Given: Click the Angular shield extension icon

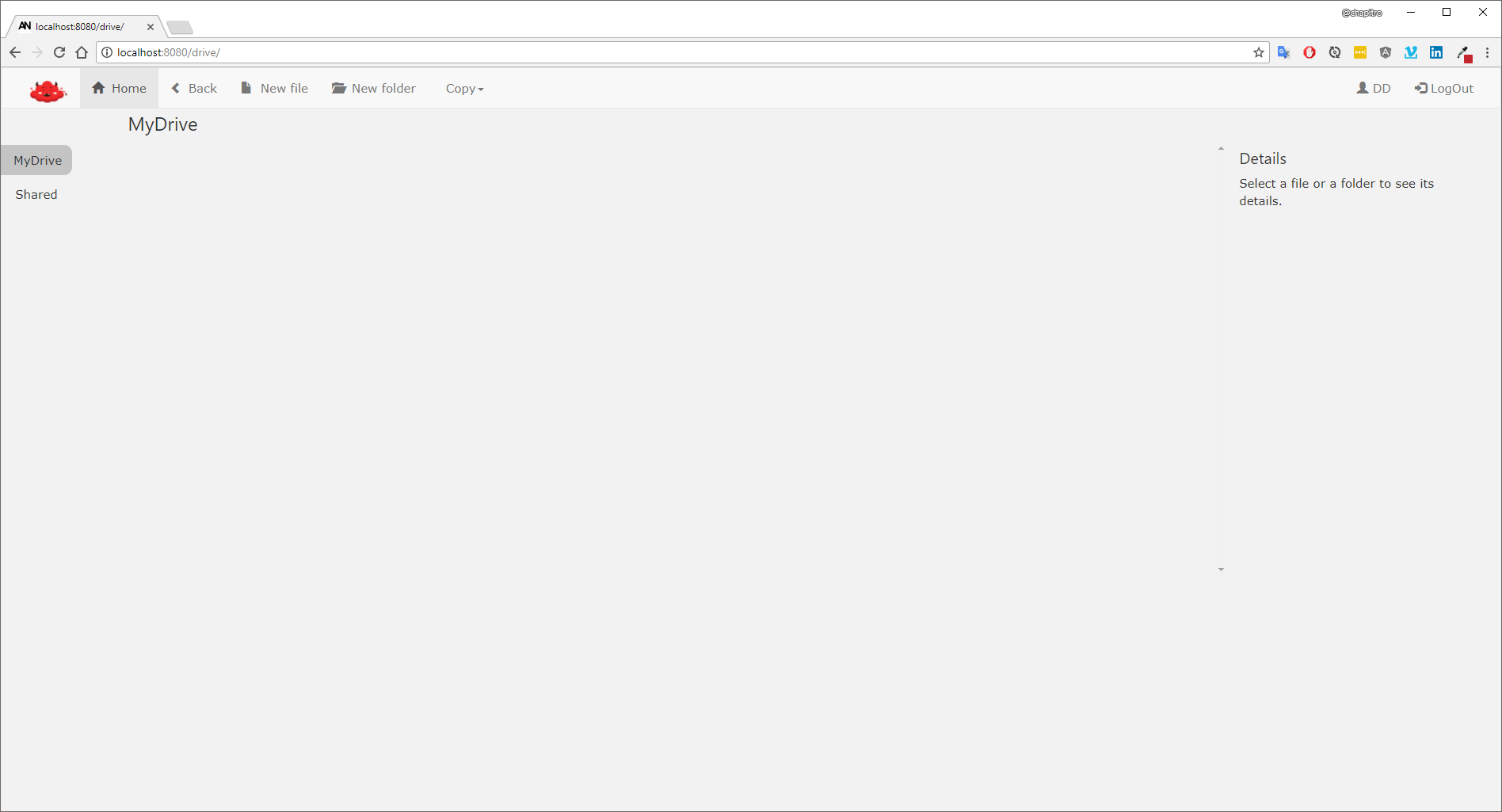Looking at the screenshot, I should click(x=1386, y=52).
